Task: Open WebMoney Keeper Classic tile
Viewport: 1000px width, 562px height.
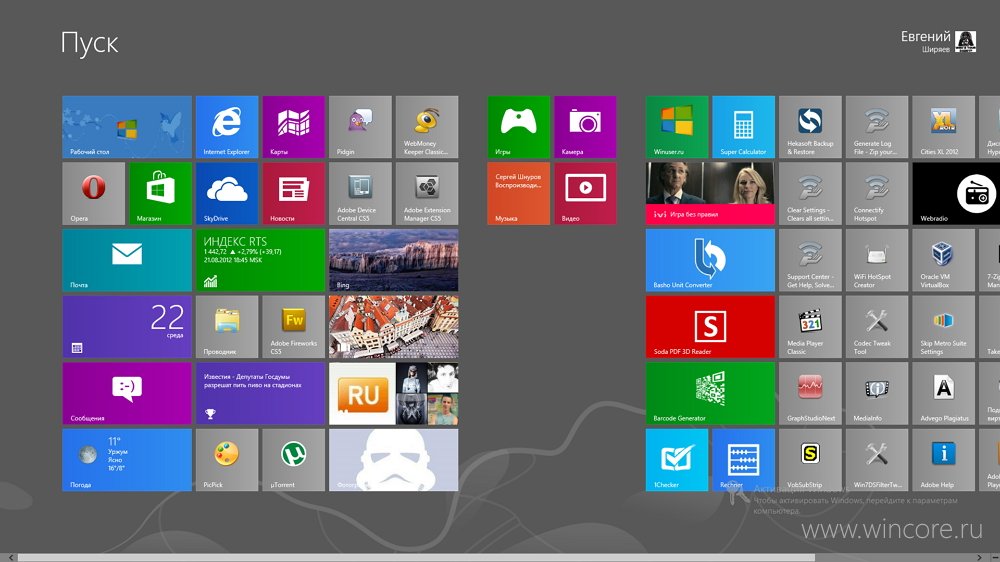Action: point(427,127)
